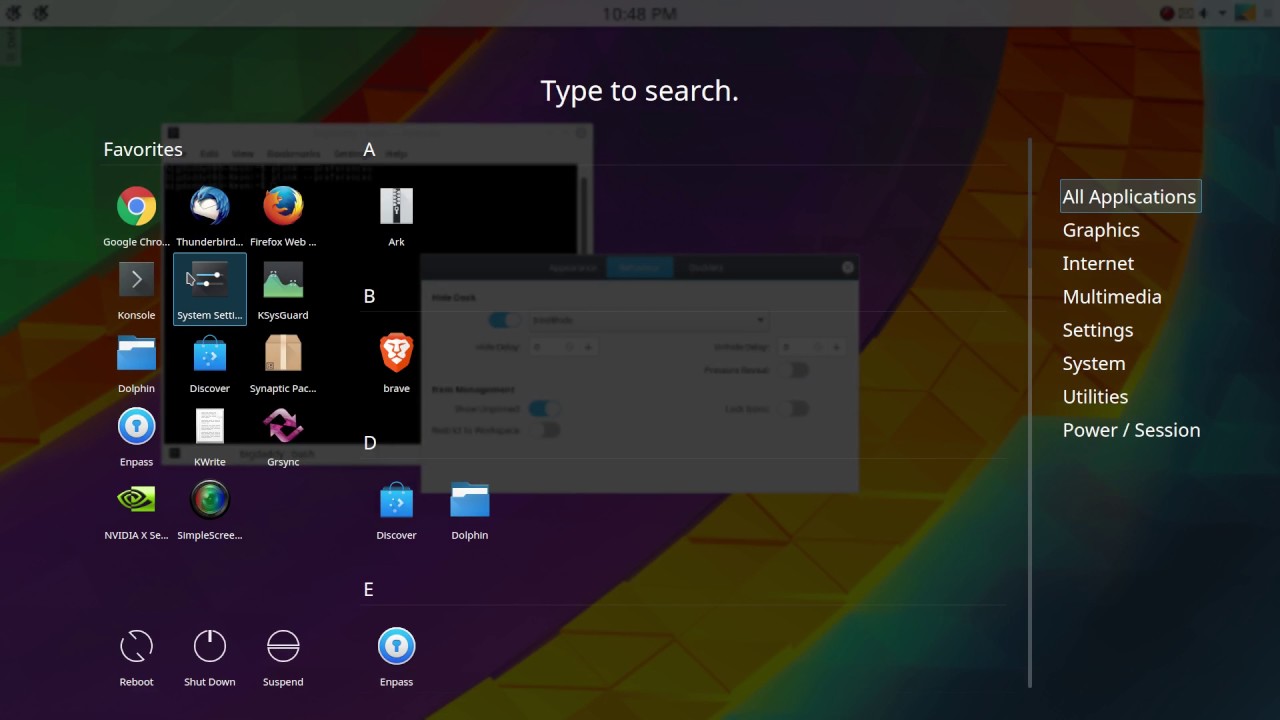Launch Thunderbird mail client
Viewport: 1280px width, 720px height.
209,216
